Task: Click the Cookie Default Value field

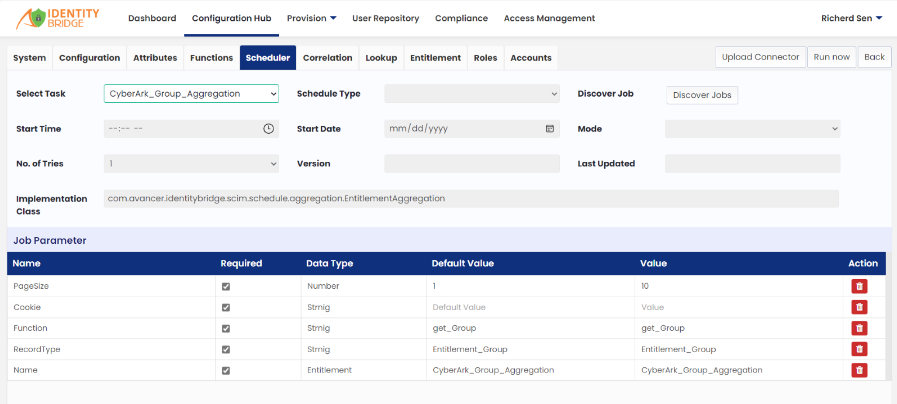Action: click(531, 307)
